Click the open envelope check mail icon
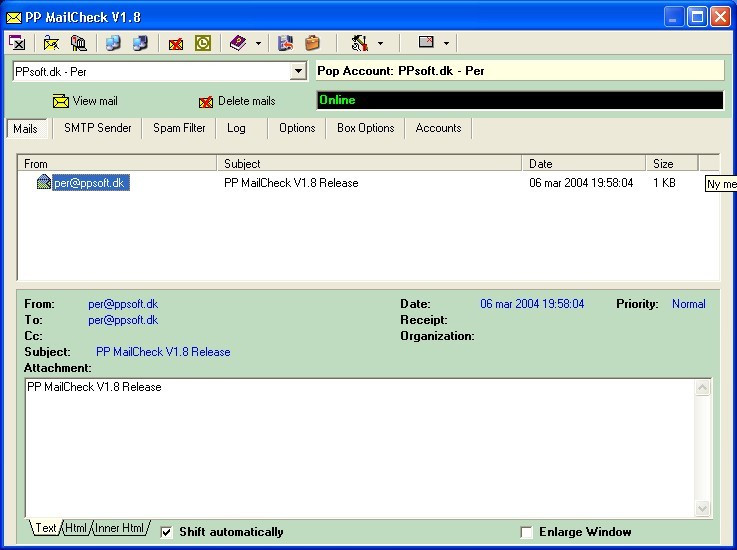 click(51, 43)
